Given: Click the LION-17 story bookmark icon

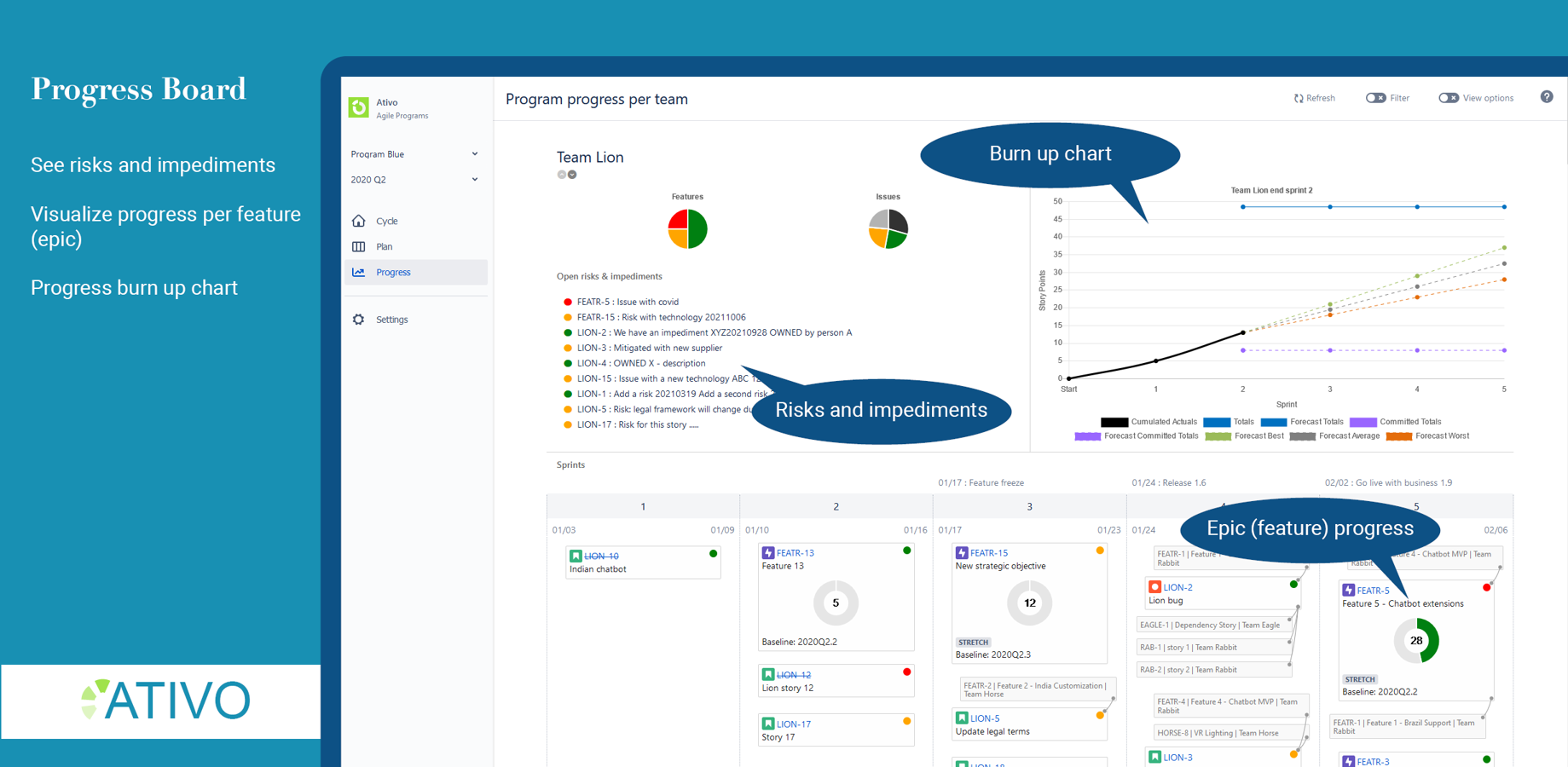Looking at the screenshot, I should click(768, 724).
